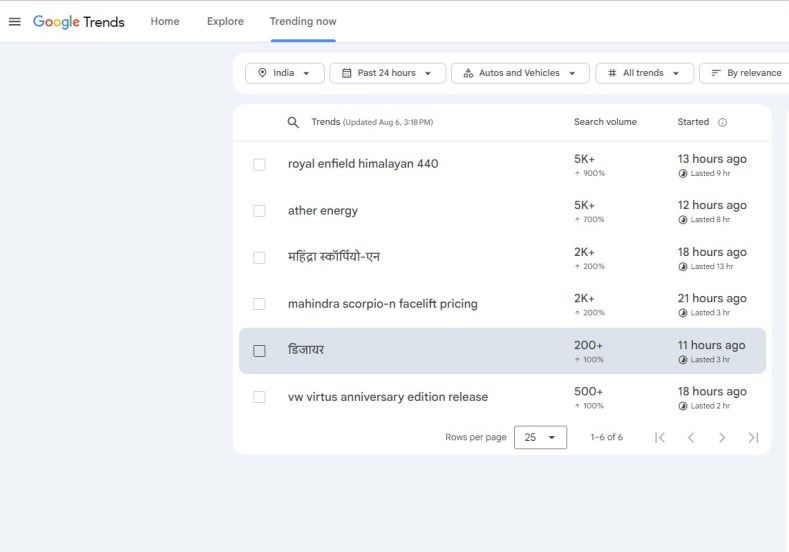Image resolution: width=789 pixels, height=552 pixels.
Task: Click the Search volume column header
Action: point(605,122)
